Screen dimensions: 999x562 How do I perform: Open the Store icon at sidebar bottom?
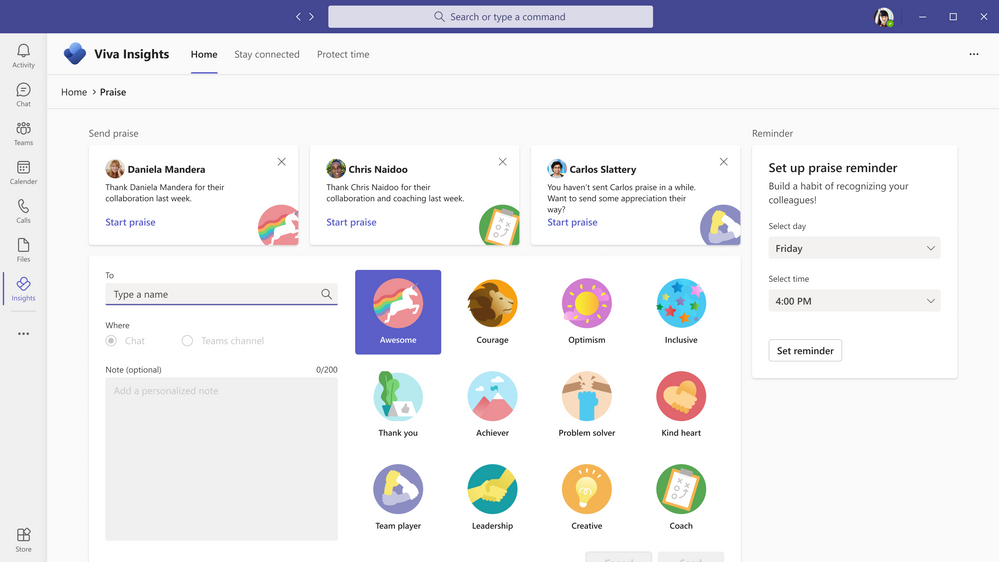point(23,540)
